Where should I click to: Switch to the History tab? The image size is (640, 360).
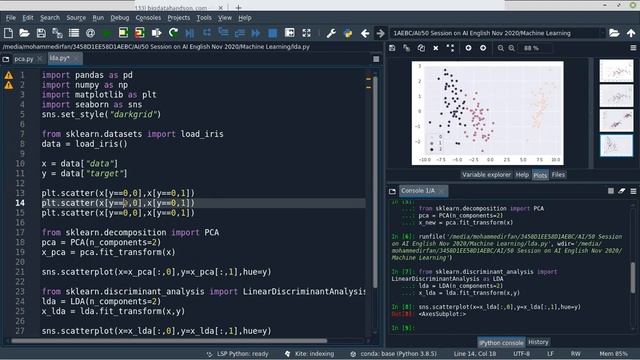538,342
